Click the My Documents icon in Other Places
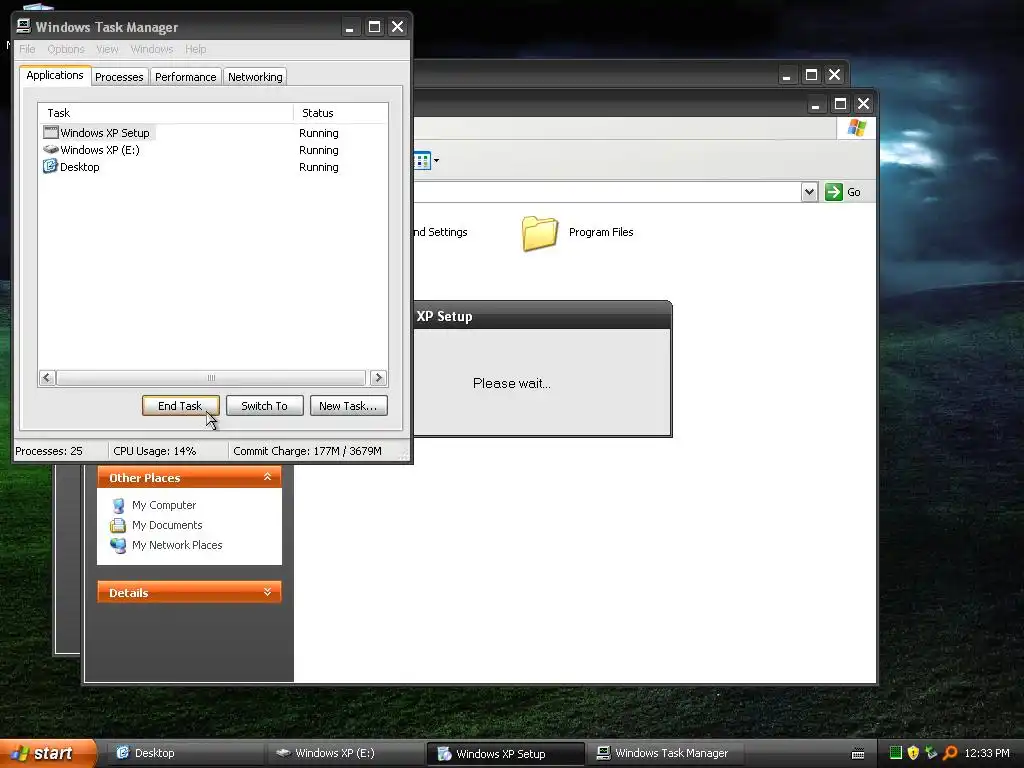The height and width of the screenshot is (768, 1024). pos(118,525)
